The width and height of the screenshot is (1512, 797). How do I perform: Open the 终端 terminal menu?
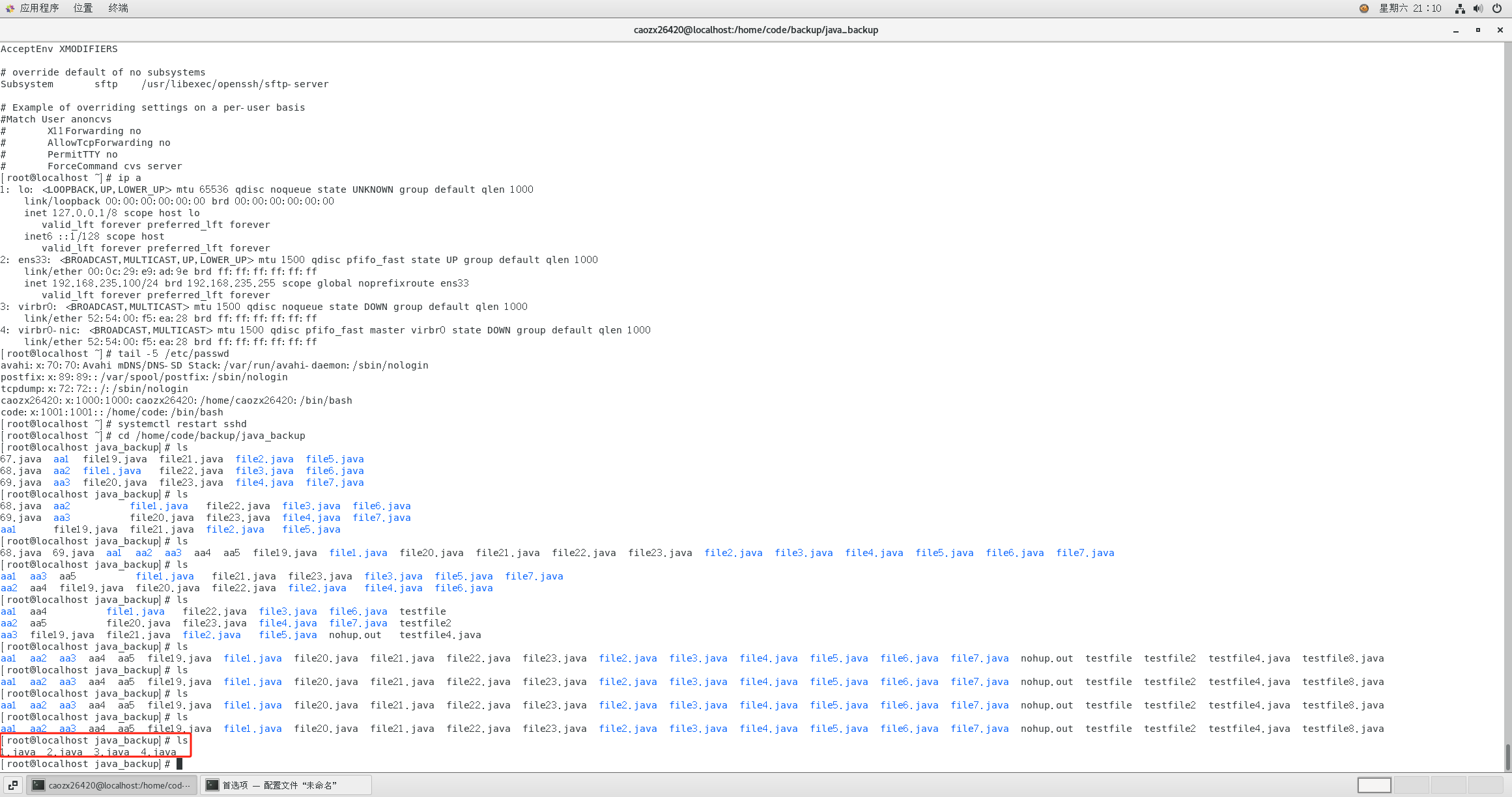coord(118,8)
